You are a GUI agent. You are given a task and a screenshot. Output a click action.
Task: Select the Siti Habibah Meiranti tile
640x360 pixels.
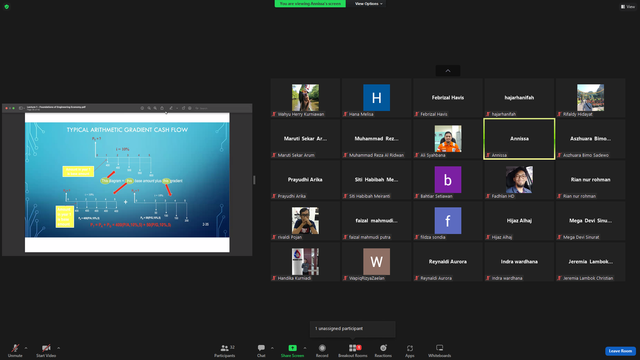tap(376, 180)
